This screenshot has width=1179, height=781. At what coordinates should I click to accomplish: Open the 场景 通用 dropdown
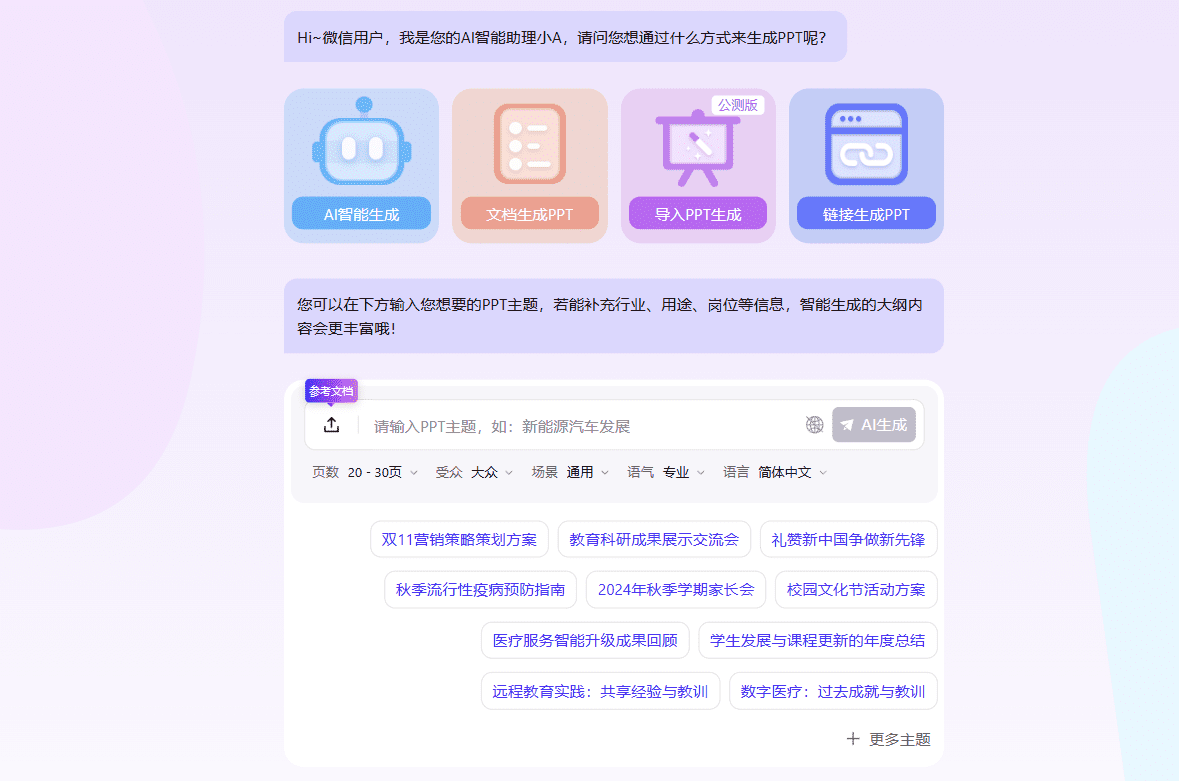pyautogui.click(x=570, y=472)
